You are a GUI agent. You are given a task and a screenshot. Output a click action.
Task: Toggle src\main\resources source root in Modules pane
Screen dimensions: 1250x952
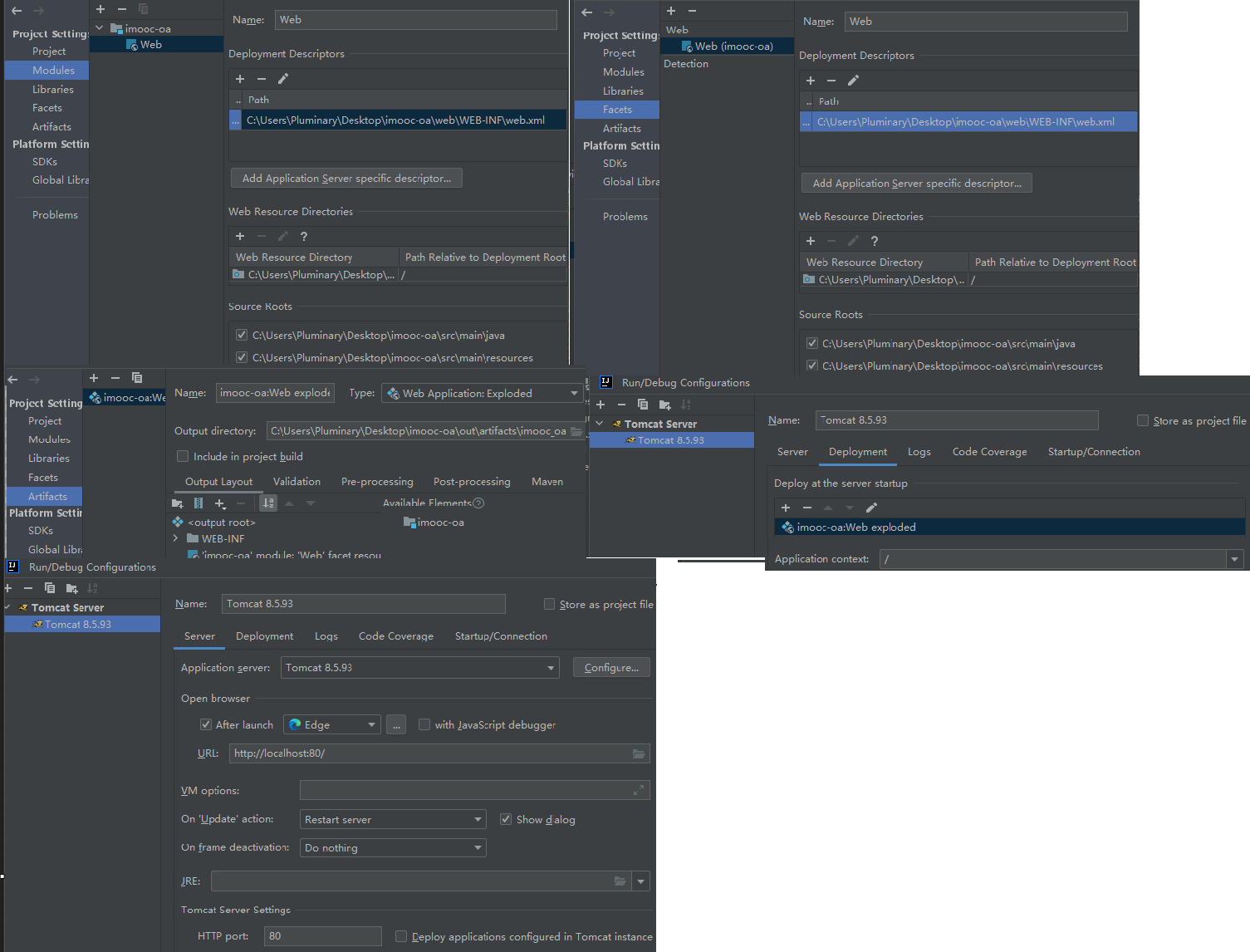point(242,357)
